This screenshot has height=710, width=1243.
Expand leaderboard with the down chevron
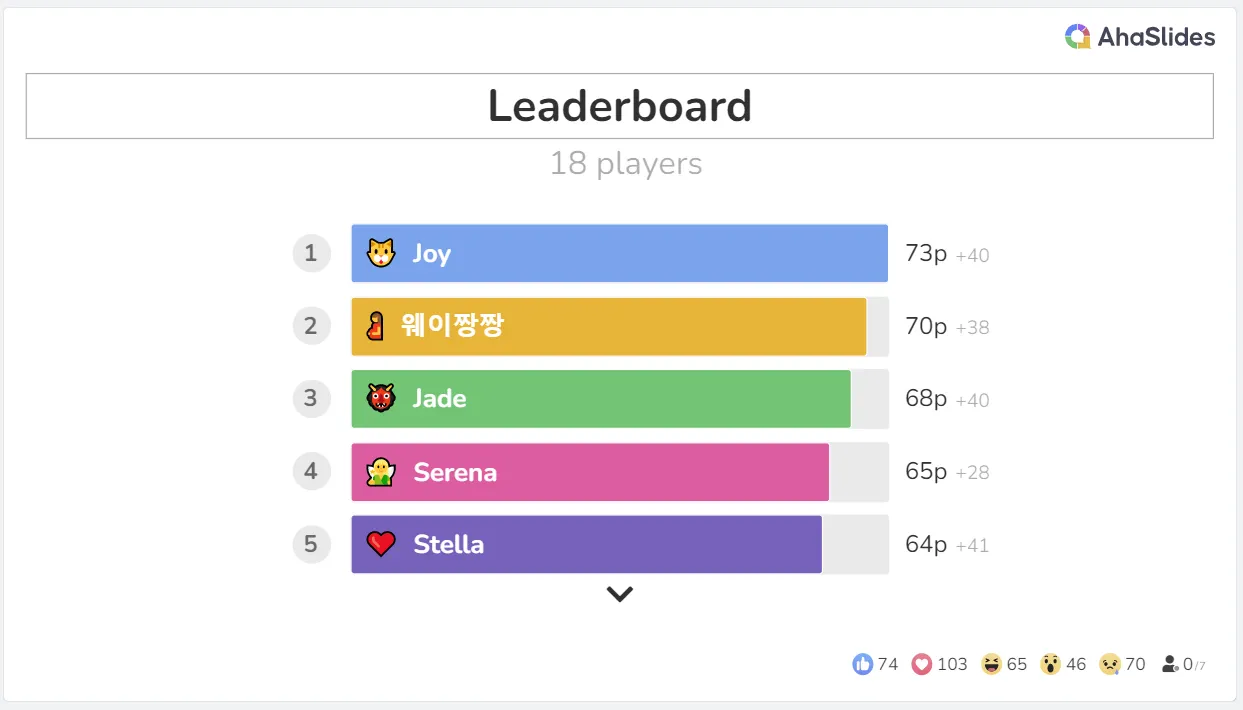pyautogui.click(x=620, y=594)
